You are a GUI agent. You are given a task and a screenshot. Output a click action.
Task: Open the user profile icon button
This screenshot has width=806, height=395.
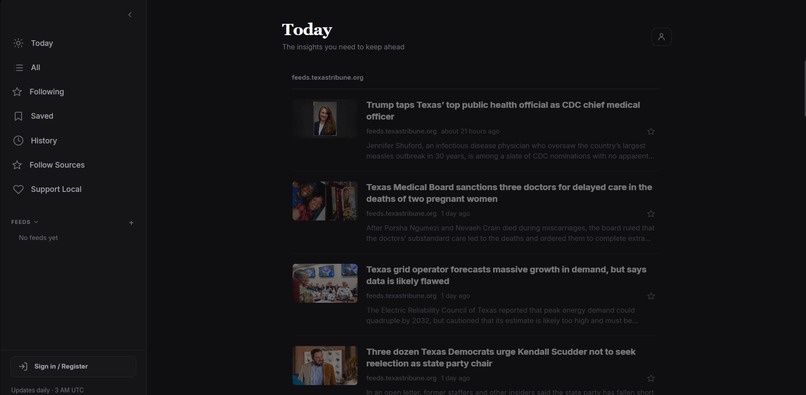point(661,37)
